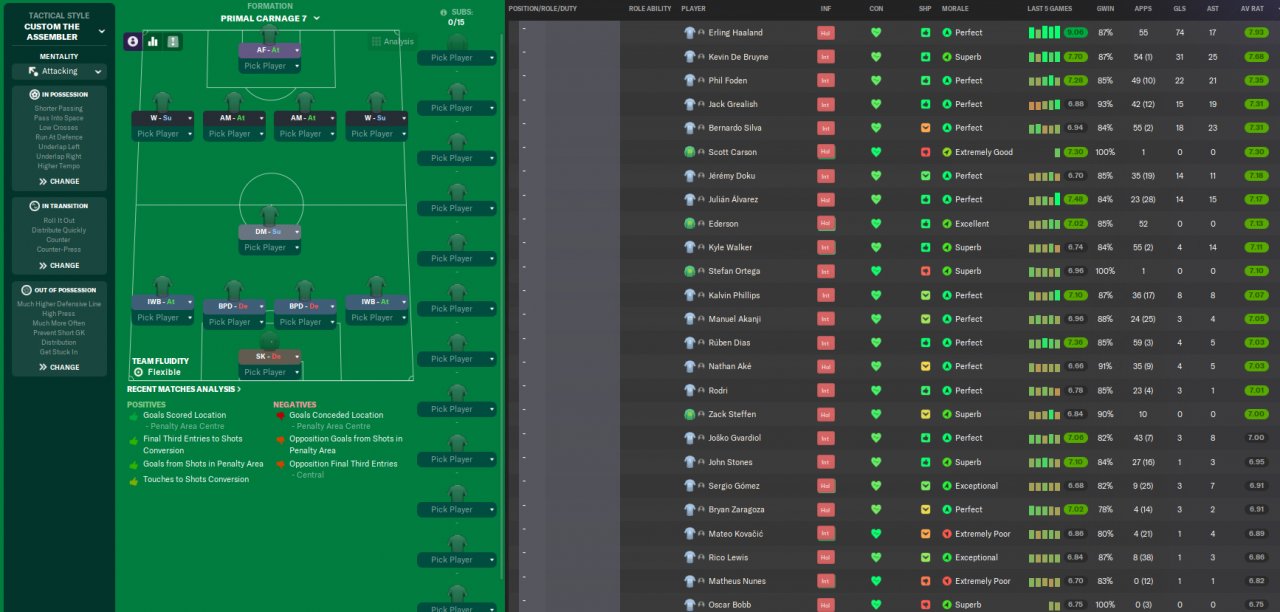Sort players by Morale column header
1280x612 pixels.
(955, 8)
